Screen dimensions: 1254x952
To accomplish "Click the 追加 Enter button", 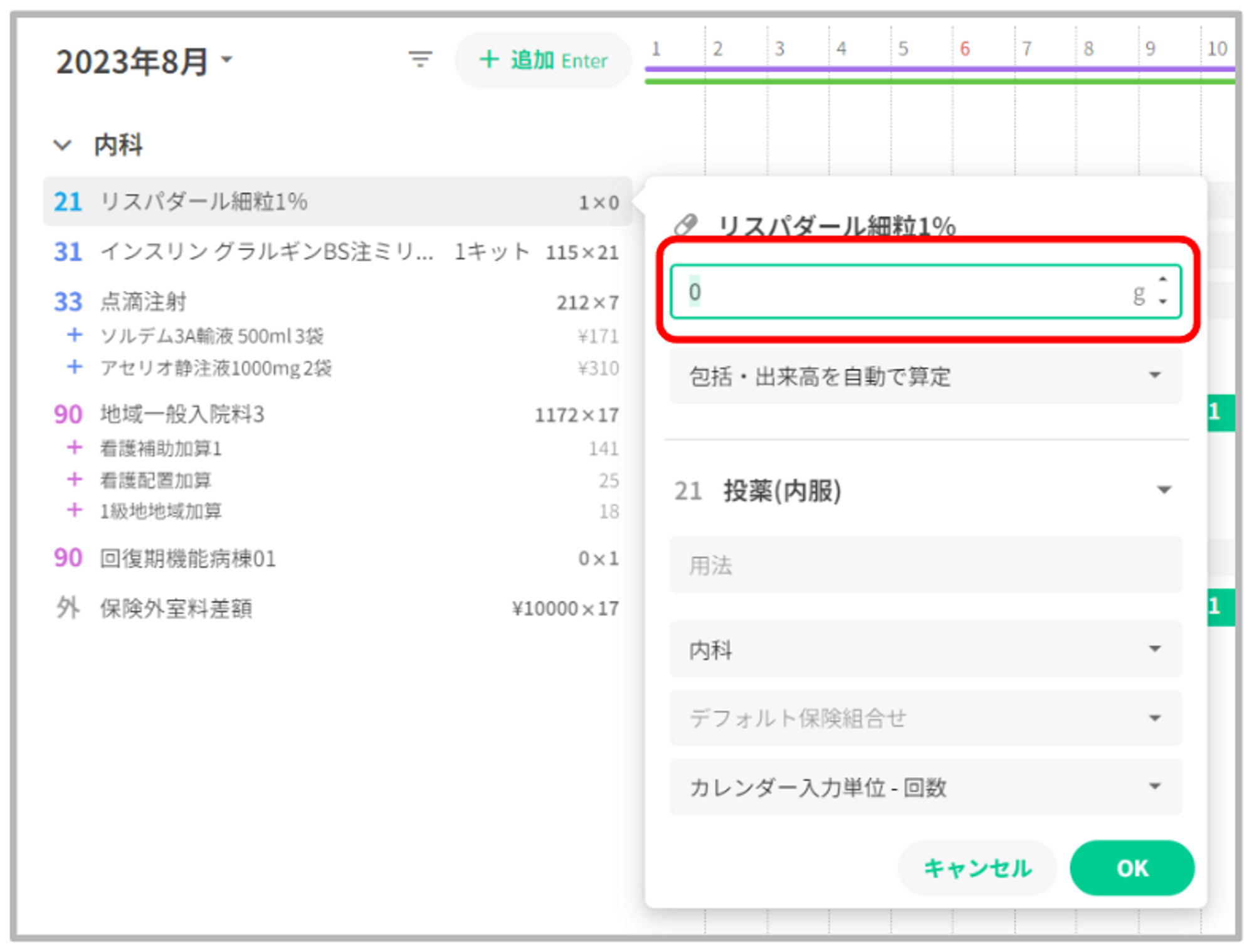I will pos(543,60).
